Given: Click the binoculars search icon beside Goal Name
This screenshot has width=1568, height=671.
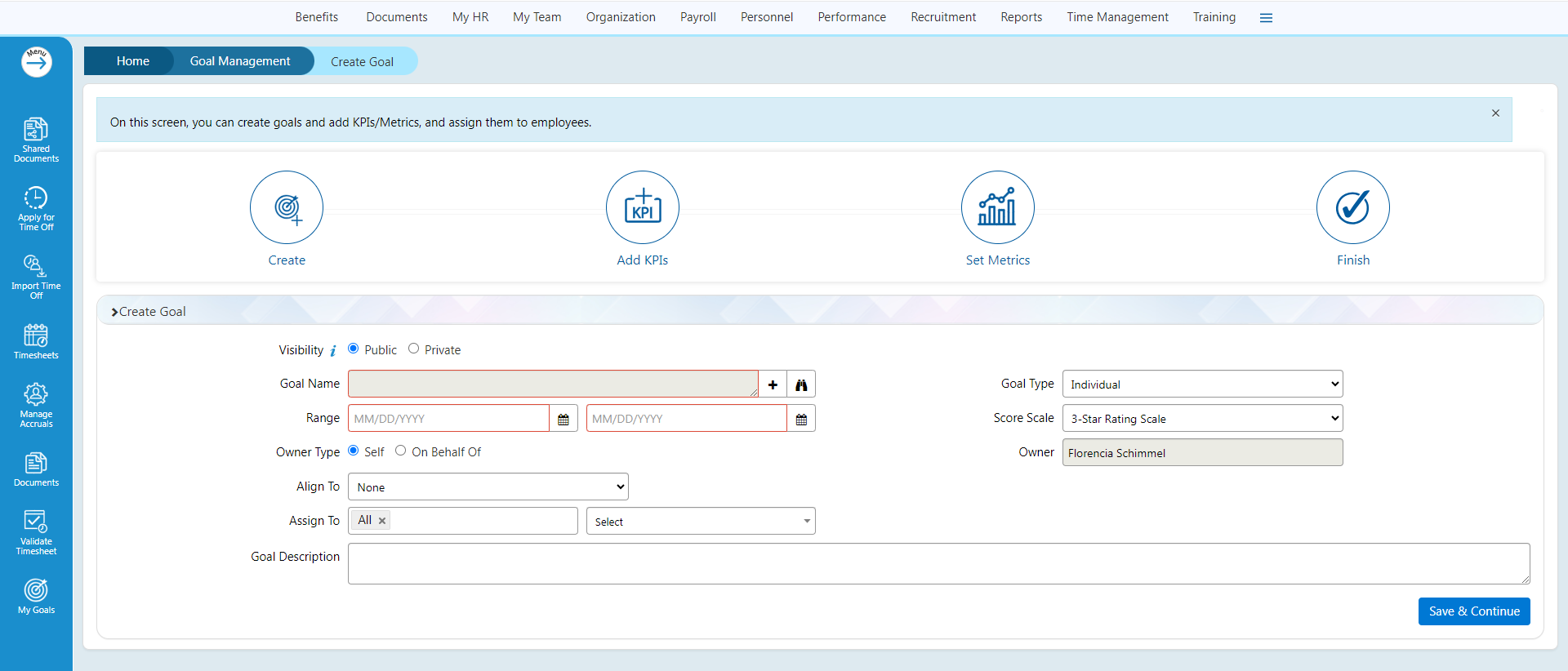Looking at the screenshot, I should [x=801, y=384].
